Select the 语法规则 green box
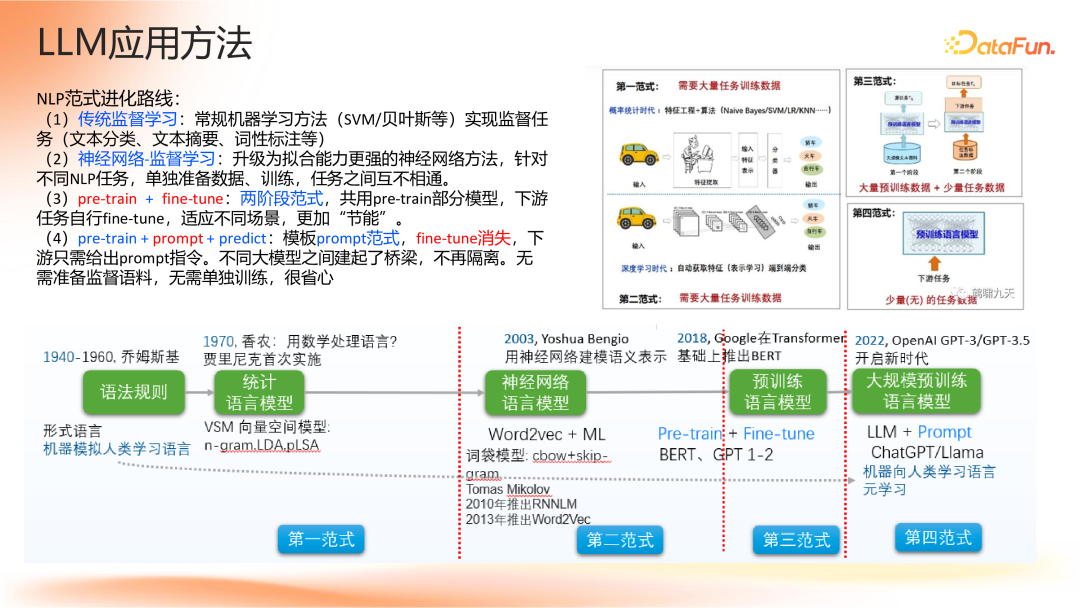Image resolution: width=1080 pixels, height=608 pixels. coord(133,392)
